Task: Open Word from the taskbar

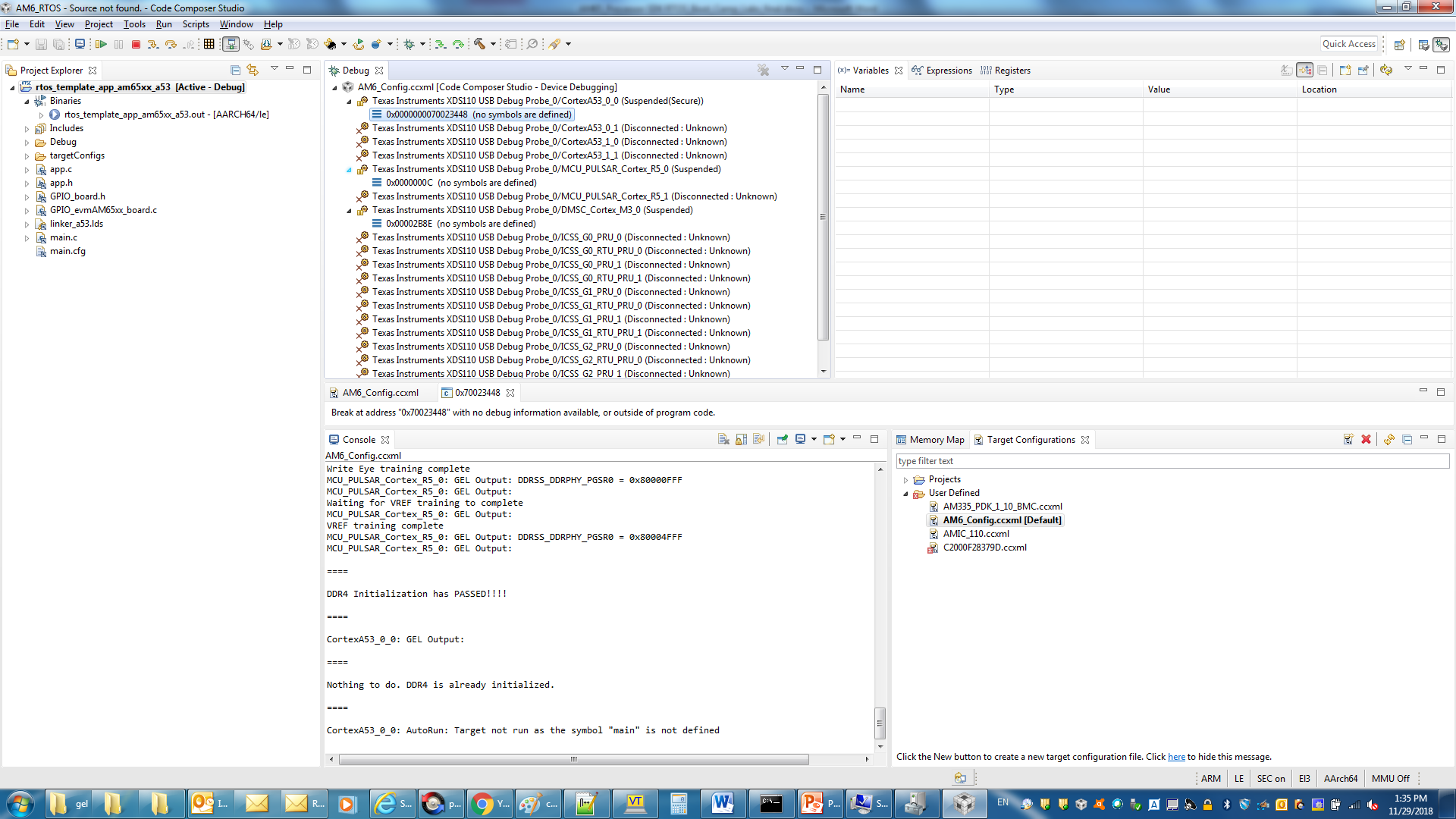Action: 723,804
